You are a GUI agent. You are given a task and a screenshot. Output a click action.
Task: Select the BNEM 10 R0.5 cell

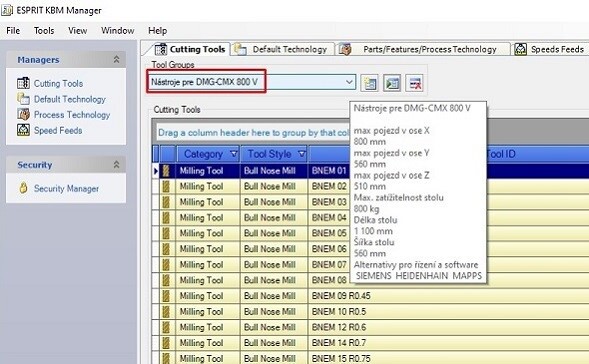[x=448, y=312]
